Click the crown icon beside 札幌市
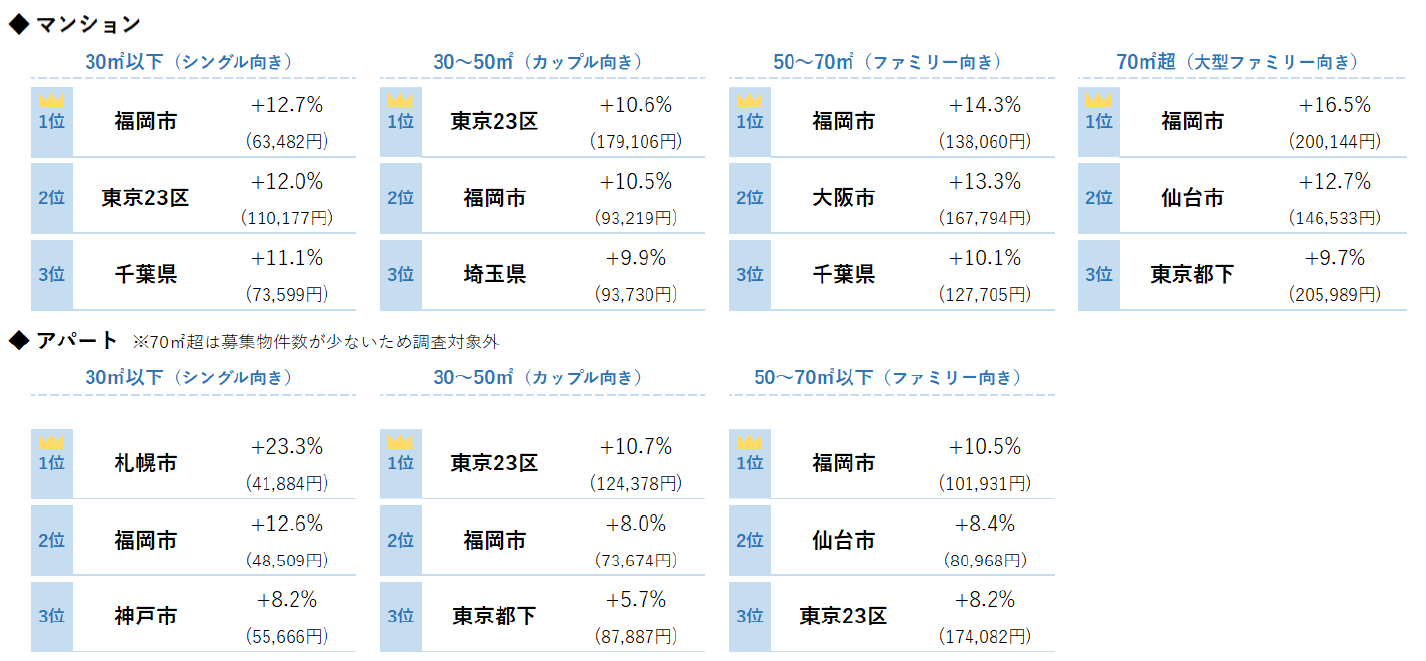The width and height of the screenshot is (1426, 661). (51, 442)
